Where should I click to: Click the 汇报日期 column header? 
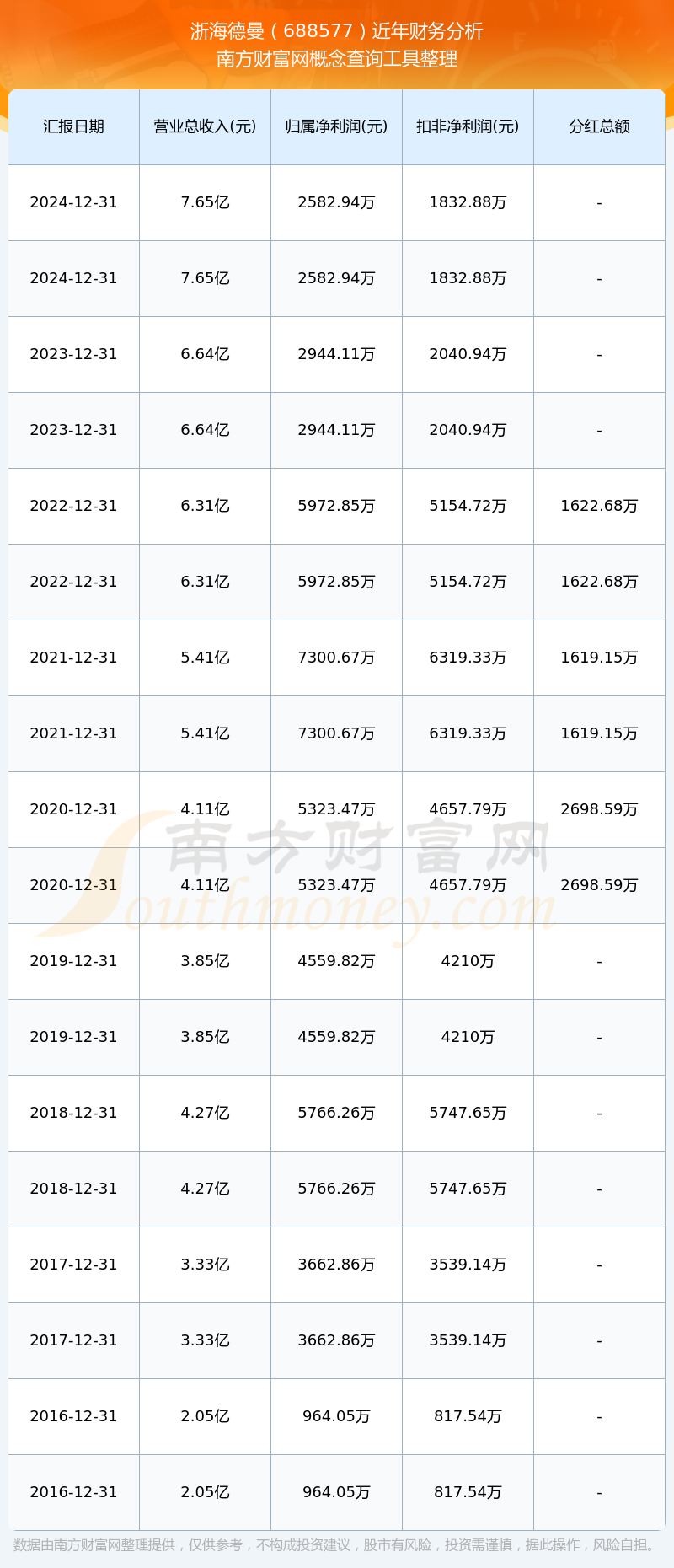point(74,126)
